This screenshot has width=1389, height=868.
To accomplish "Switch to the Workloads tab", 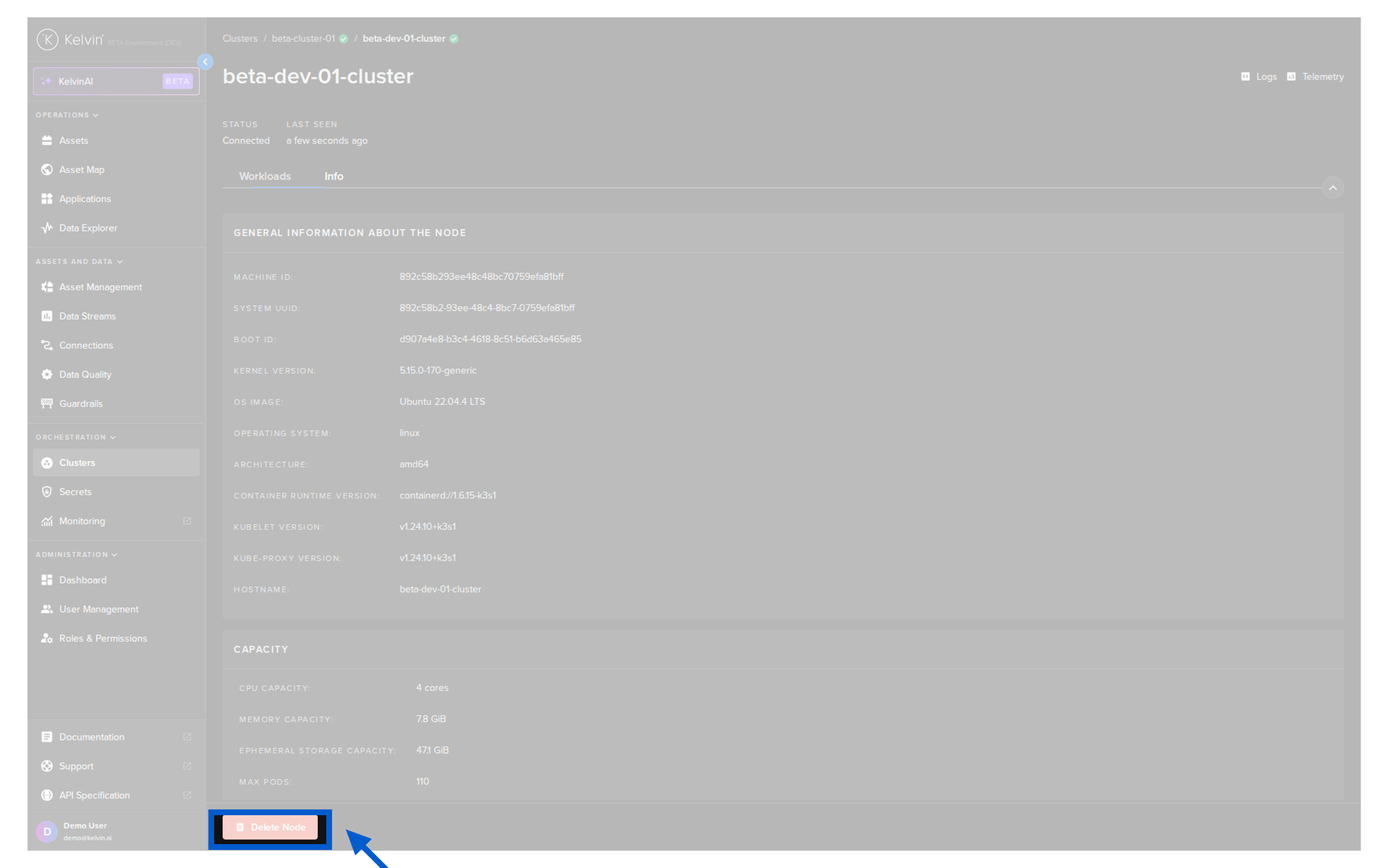I will 265,176.
